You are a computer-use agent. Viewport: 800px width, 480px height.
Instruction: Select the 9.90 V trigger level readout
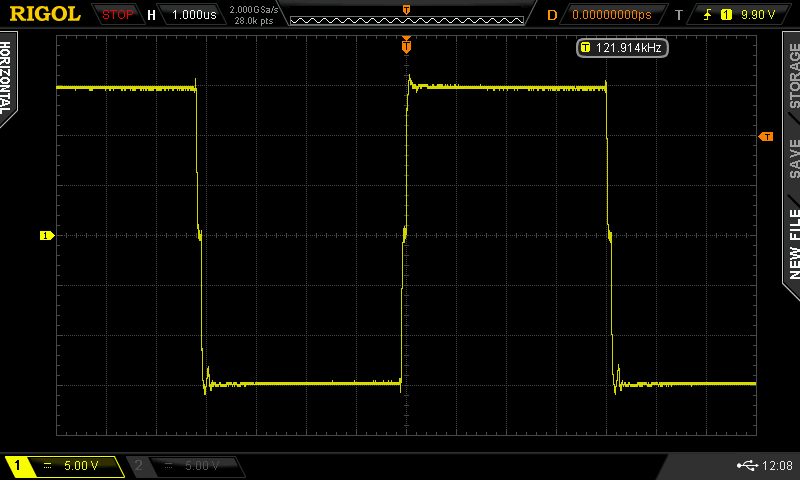pyautogui.click(x=758, y=15)
